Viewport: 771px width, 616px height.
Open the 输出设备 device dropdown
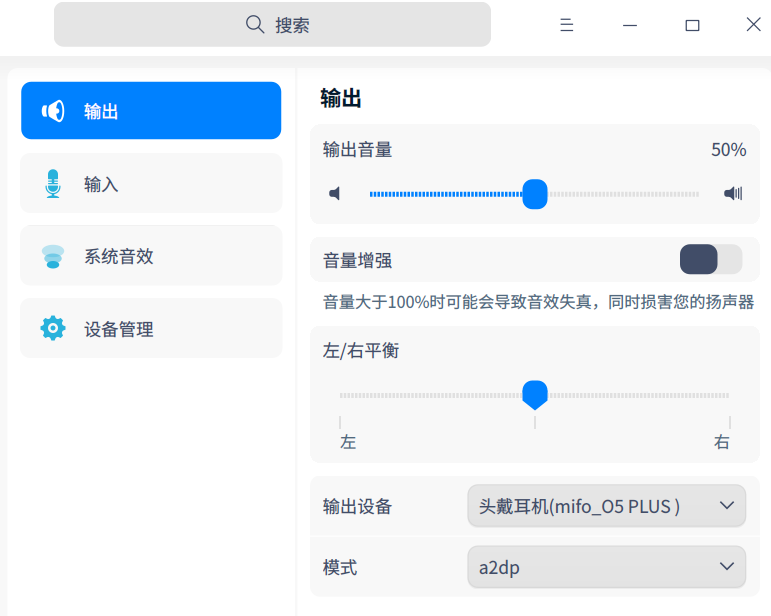pos(606,506)
